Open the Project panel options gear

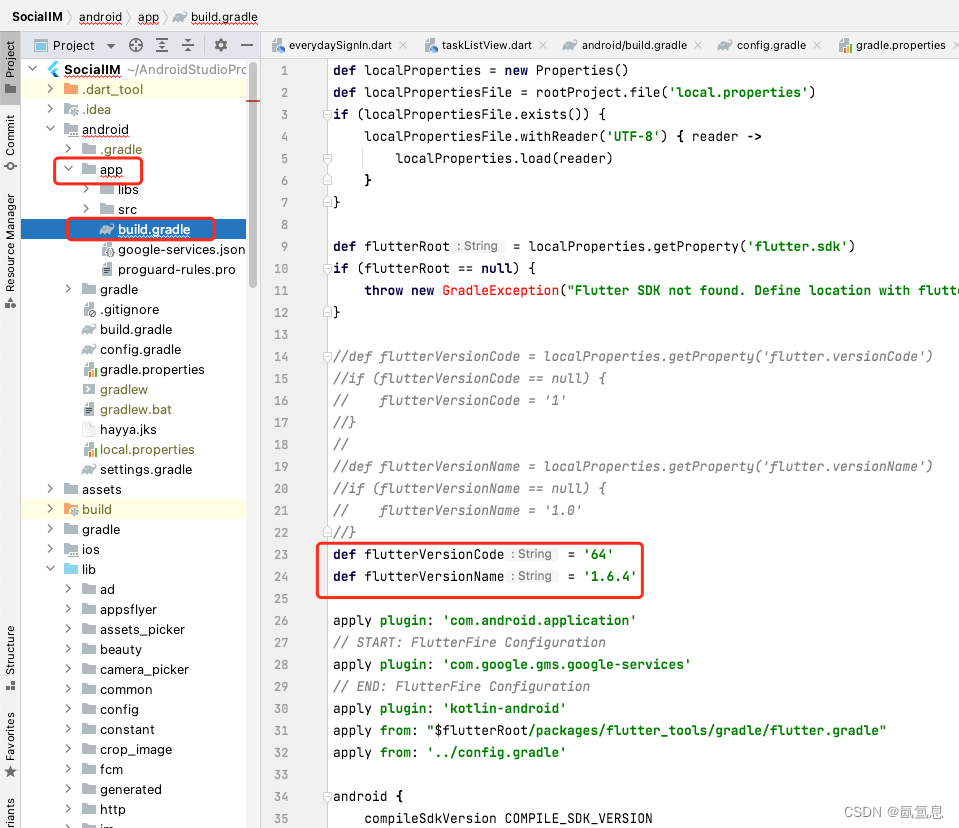coord(221,45)
